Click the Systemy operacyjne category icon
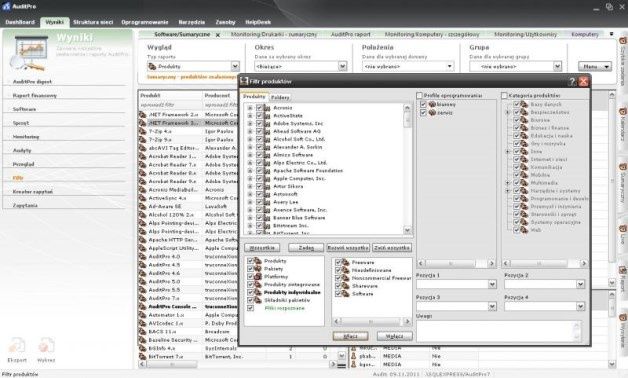The height and width of the screenshot is (378, 628). (x=524, y=222)
